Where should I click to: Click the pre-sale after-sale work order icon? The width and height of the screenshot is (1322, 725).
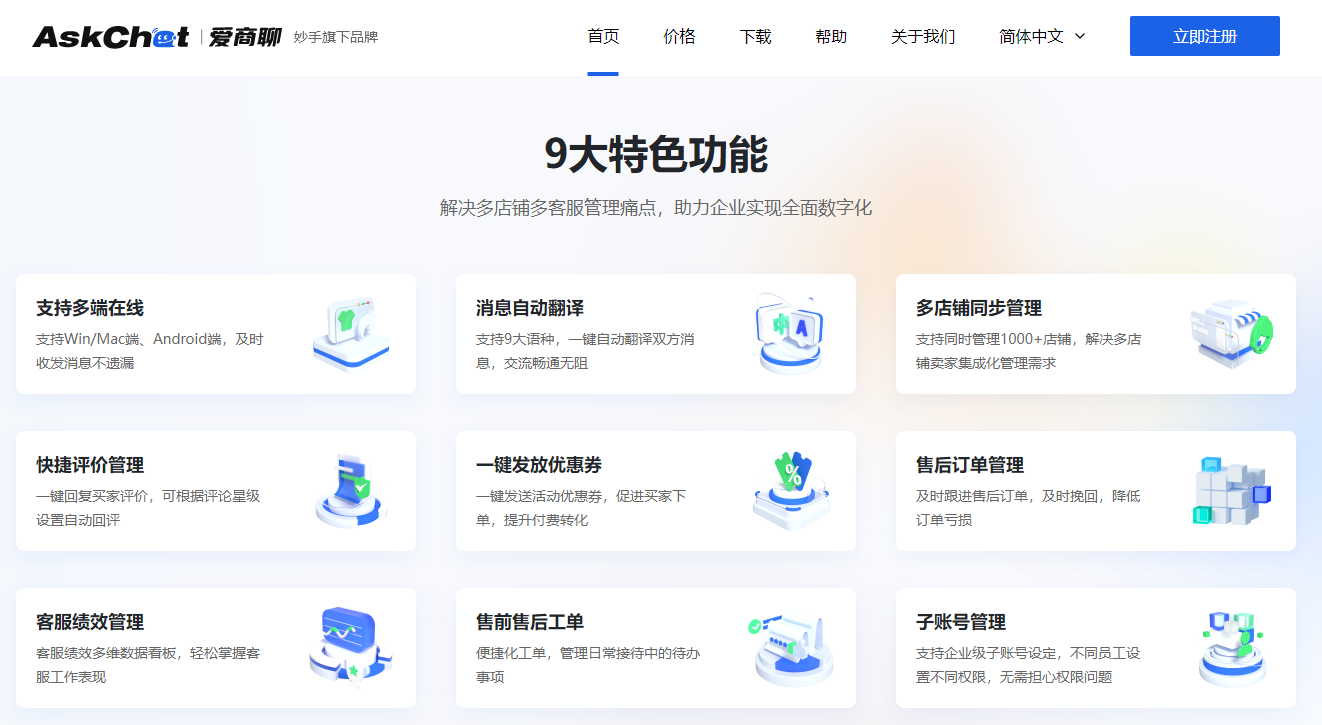tap(790, 647)
